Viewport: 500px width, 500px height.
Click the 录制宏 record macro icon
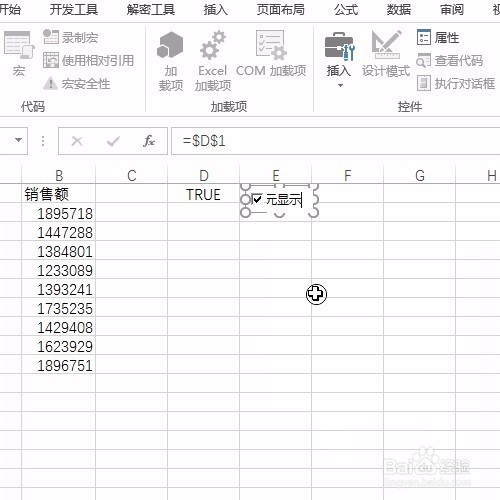(x=51, y=37)
